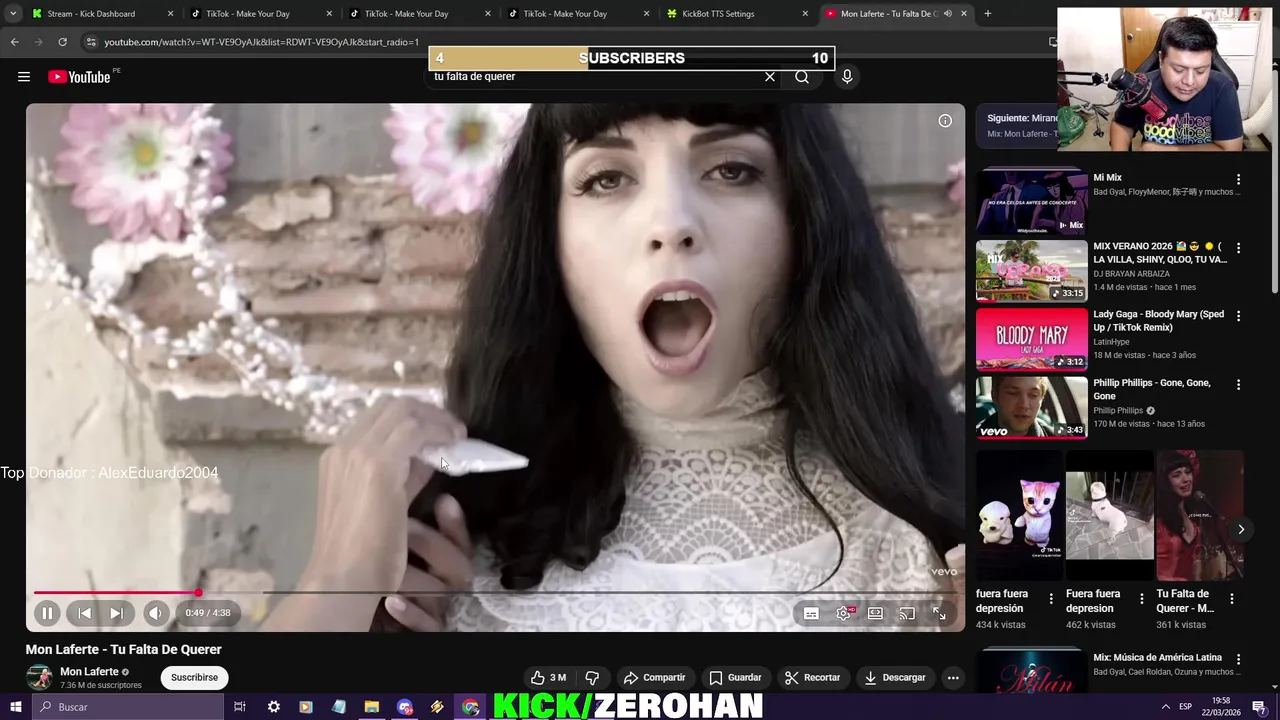The image size is (1280, 720).
Task: Go back in browser history
Action: coord(14,42)
